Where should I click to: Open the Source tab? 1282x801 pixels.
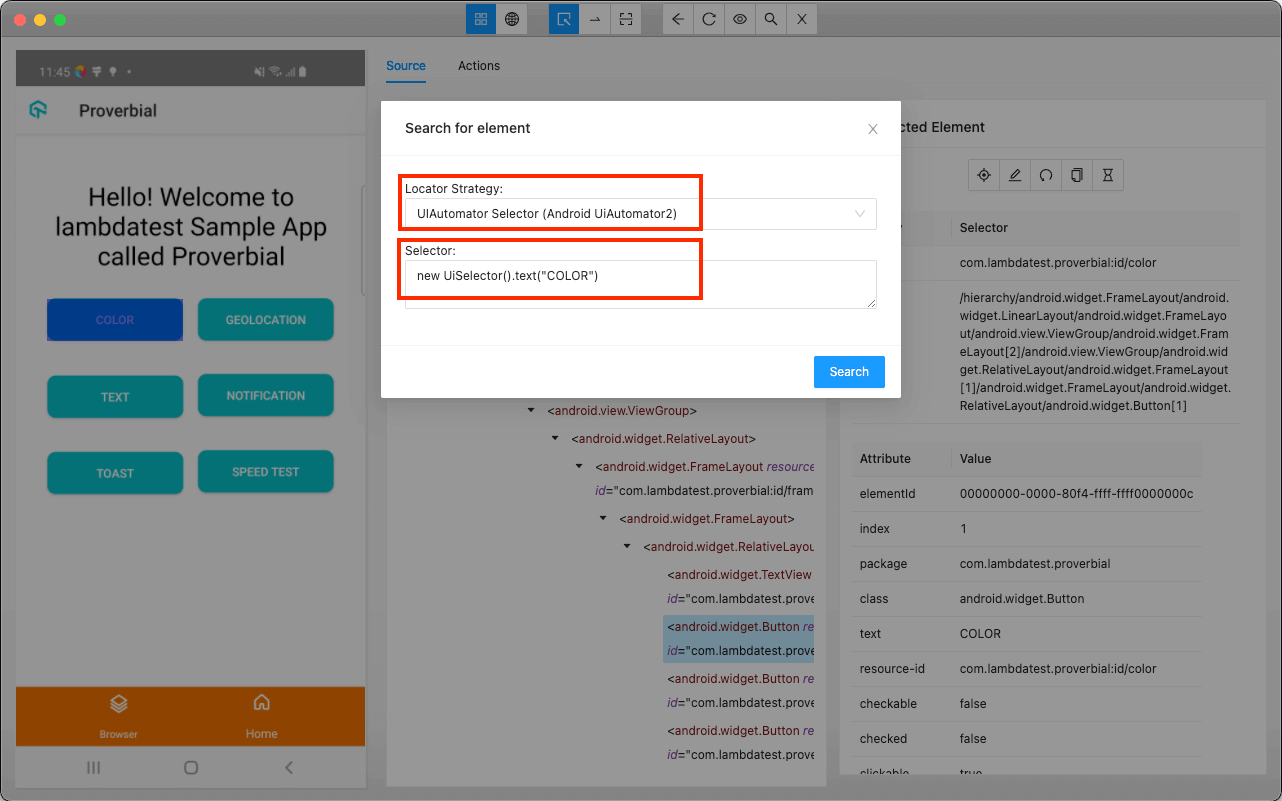coord(405,65)
